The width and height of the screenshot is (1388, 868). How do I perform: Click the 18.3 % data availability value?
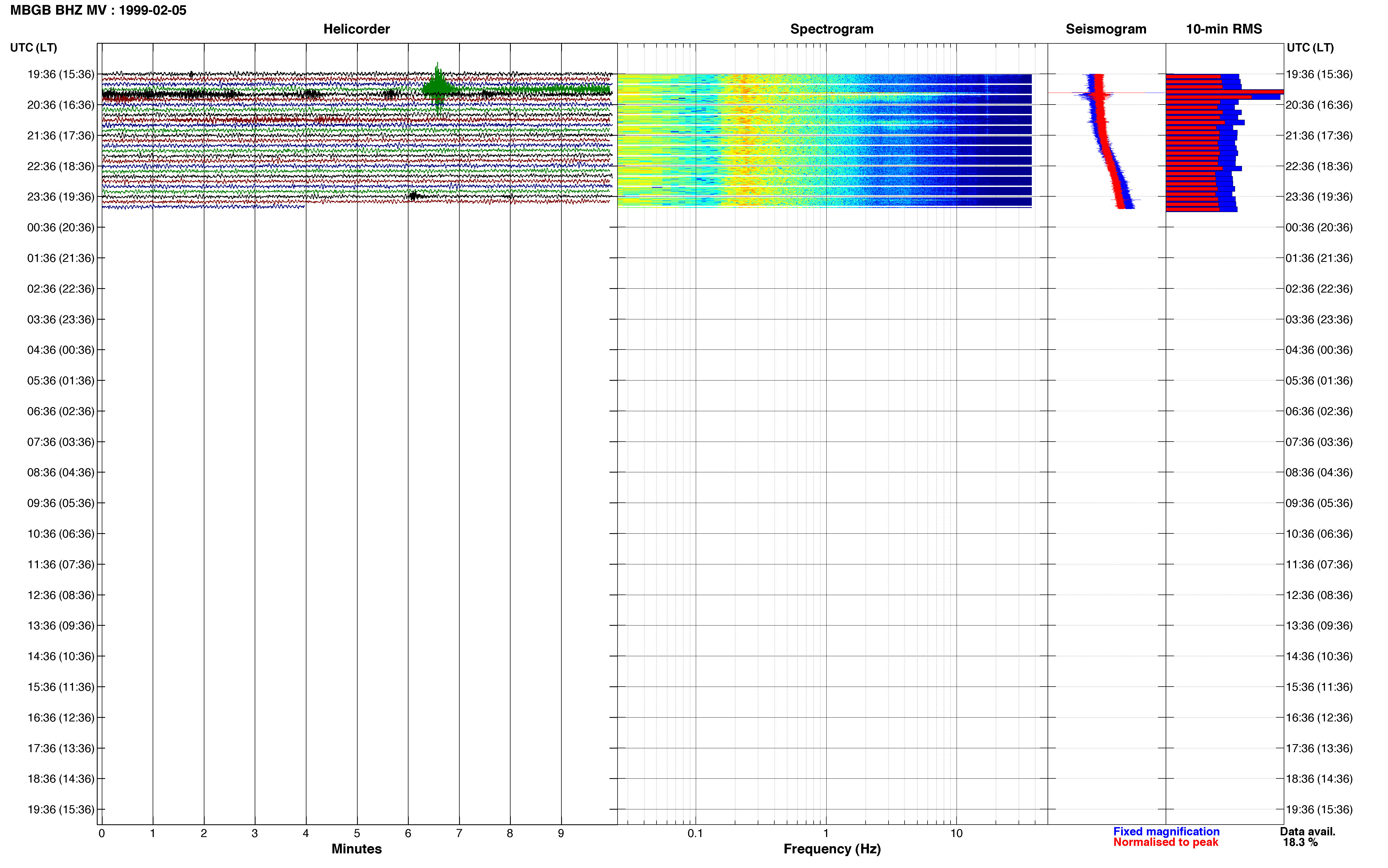pyautogui.click(x=1300, y=843)
